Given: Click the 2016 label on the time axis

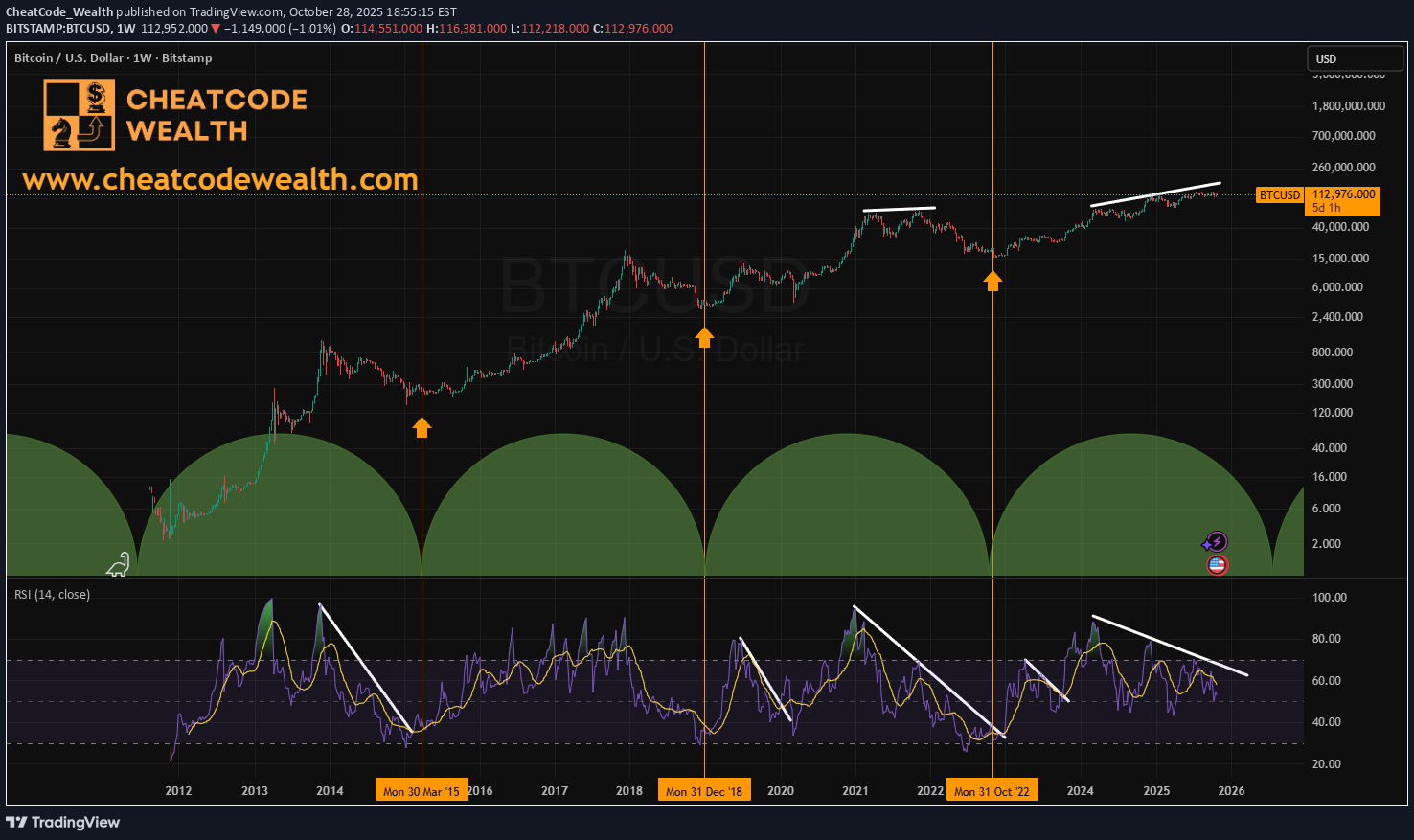Looking at the screenshot, I should coord(479,791).
